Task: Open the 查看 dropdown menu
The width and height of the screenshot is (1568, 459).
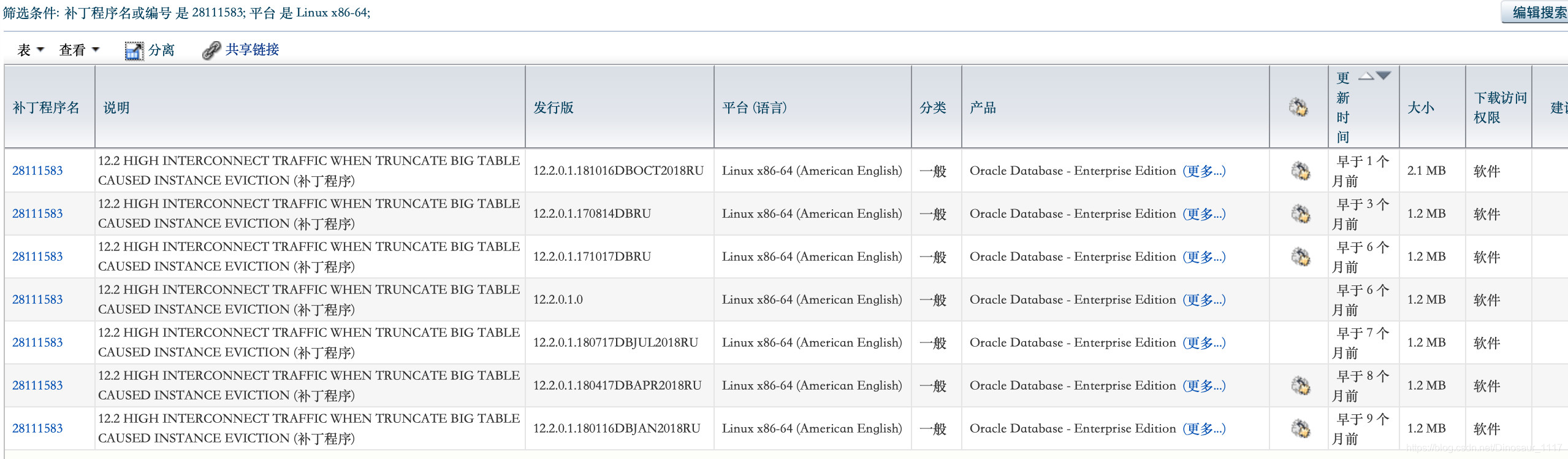Action: click(79, 50)
